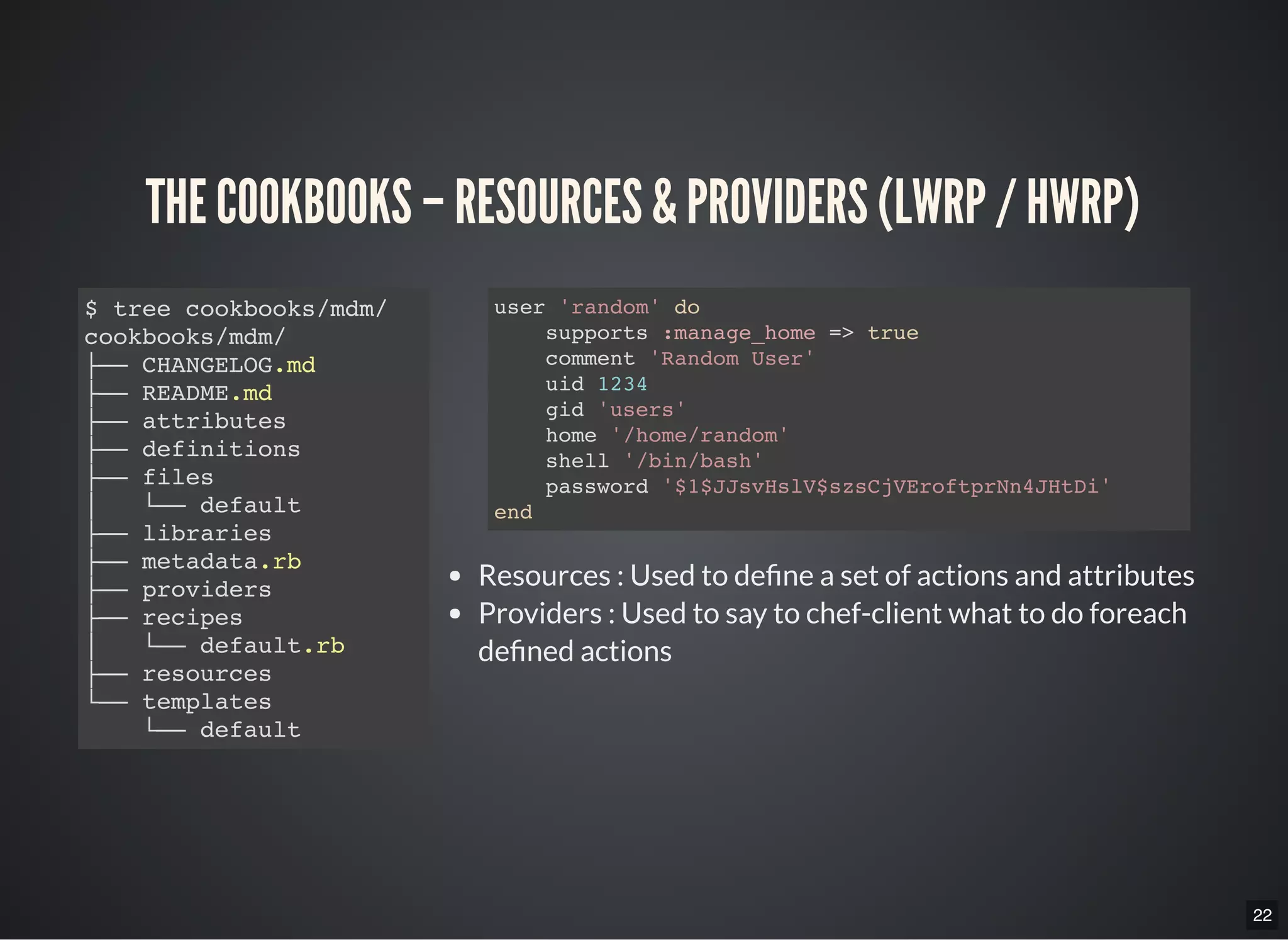1288x940 pixels.
Task: Click the attributes folder entry
Action: (x=214, y=421)
